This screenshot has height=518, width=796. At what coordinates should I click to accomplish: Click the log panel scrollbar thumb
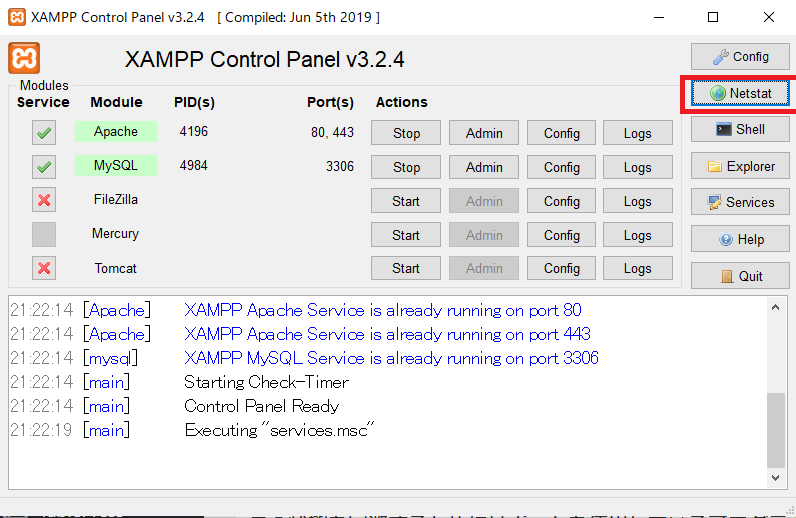coord(775,428)
